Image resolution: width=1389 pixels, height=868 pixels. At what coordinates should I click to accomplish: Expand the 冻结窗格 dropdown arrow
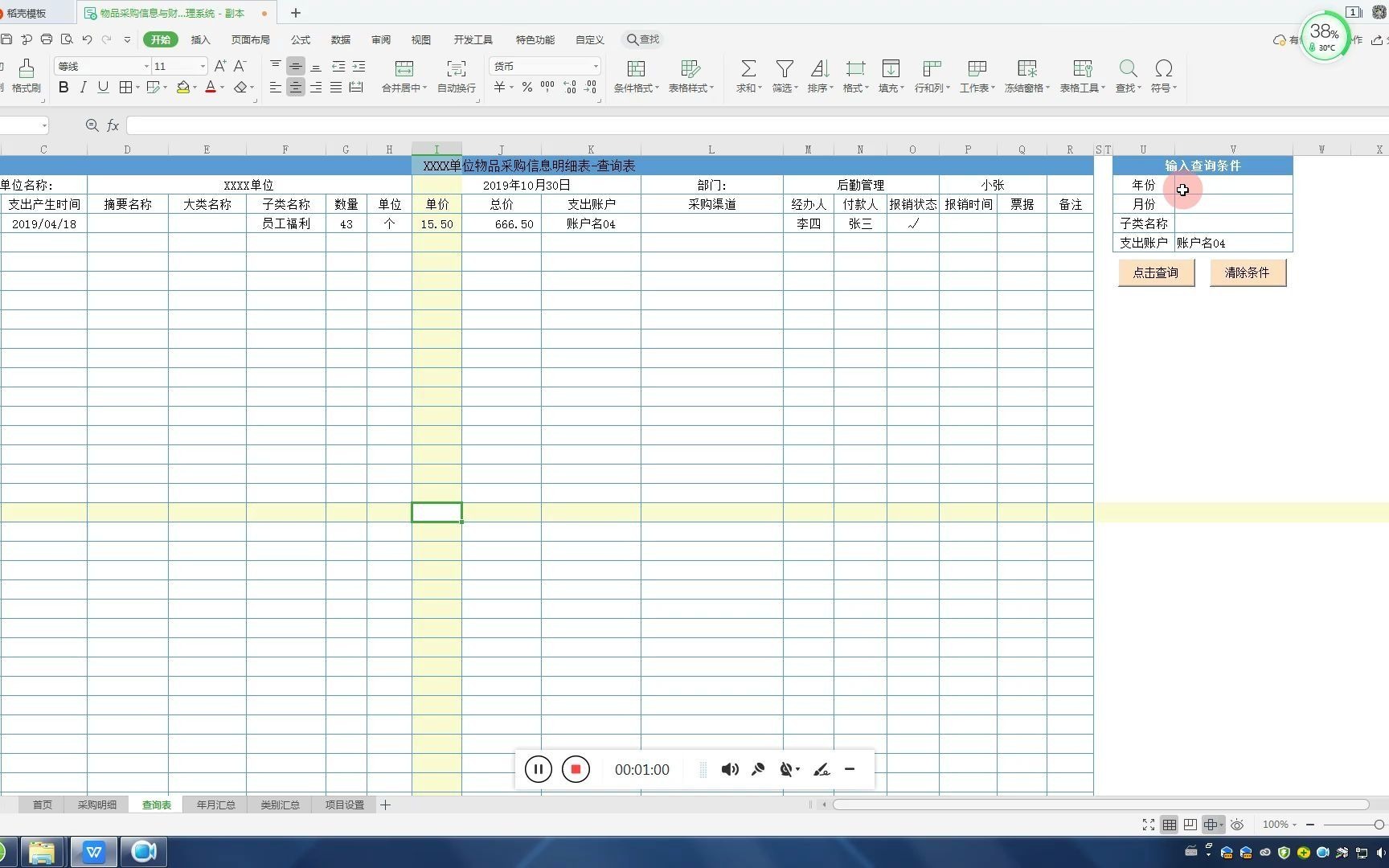tap(1047, 88)
